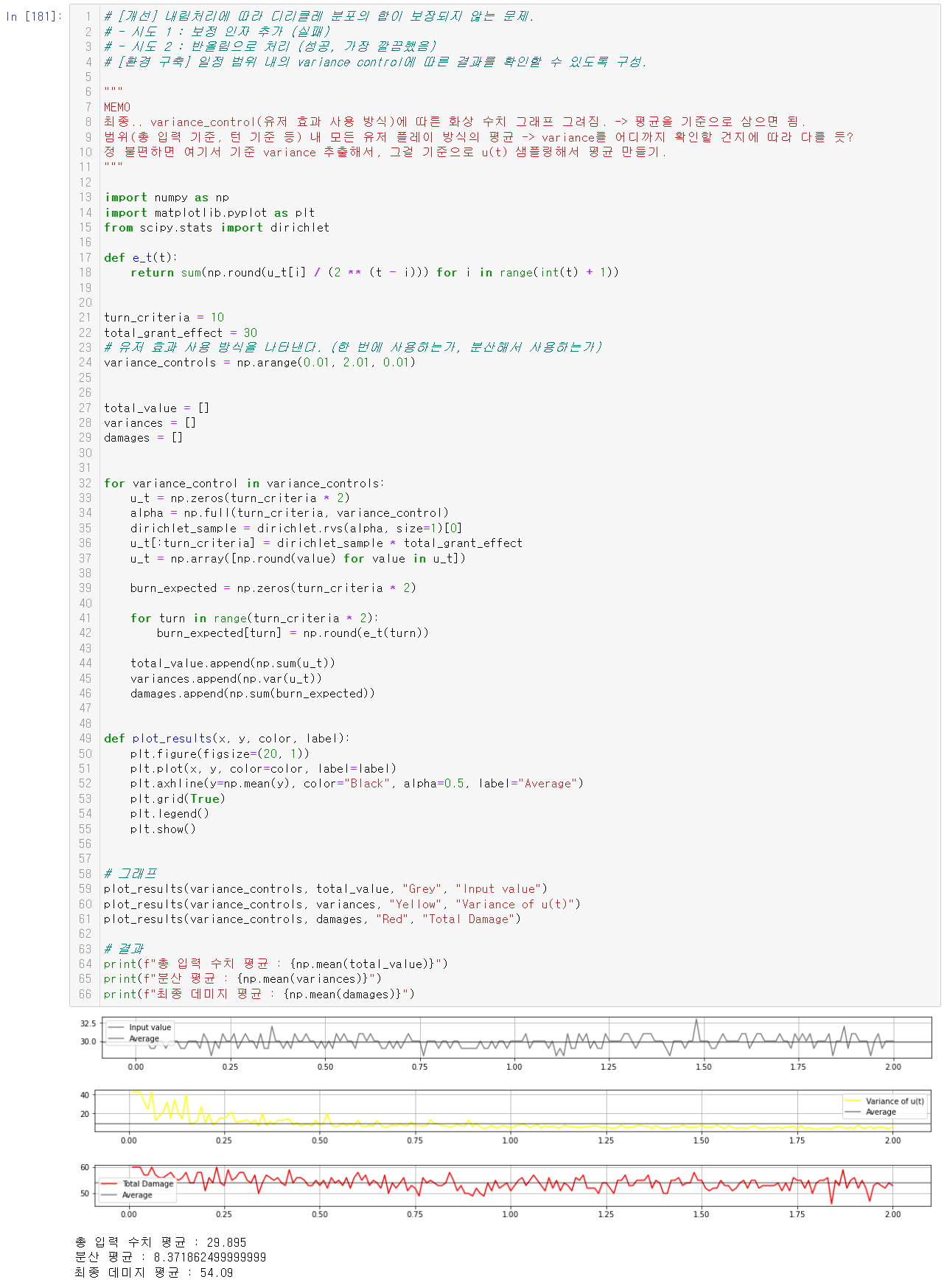The width and height of the screenshot is (947, 1288).
Task: Click the print line with np.mean(damages)
Action: pos(259,995)
